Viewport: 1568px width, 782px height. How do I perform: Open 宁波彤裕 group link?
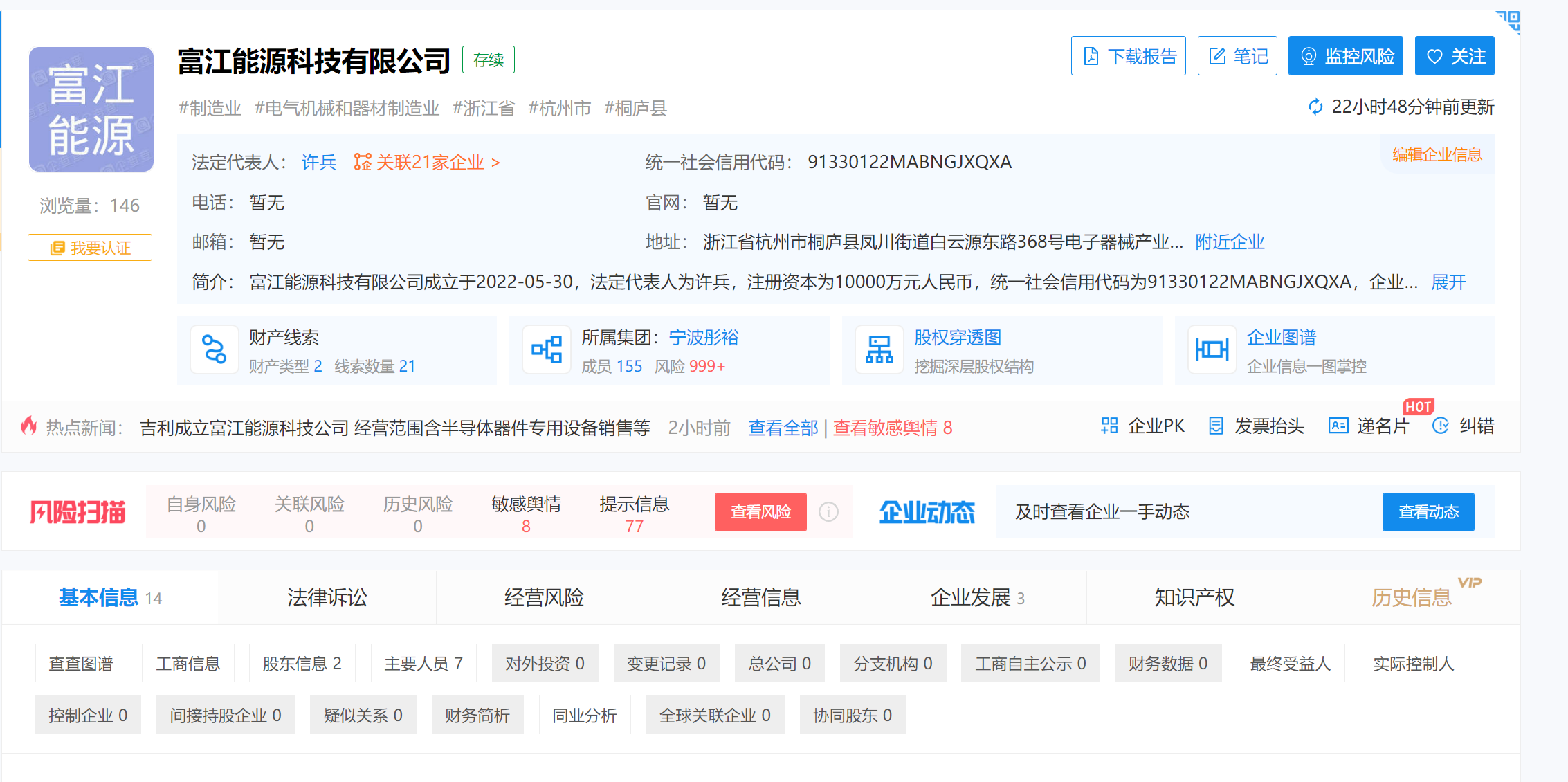tap(704, 337)
